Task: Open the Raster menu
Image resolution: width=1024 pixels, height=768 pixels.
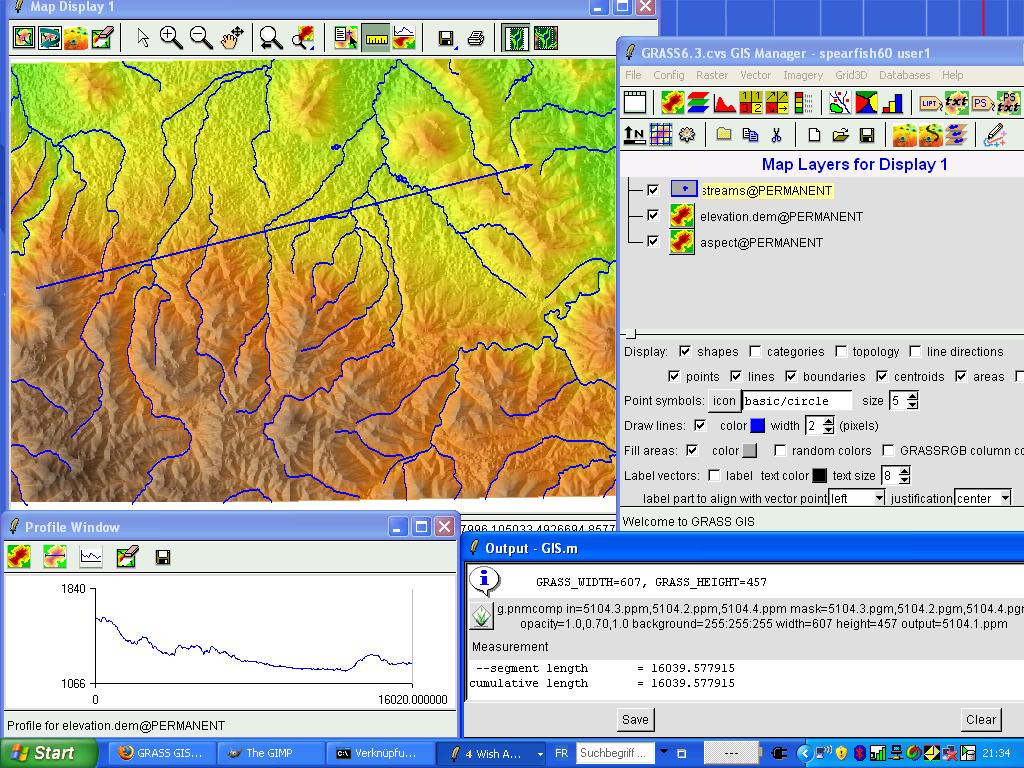Action: pos(712,75)
